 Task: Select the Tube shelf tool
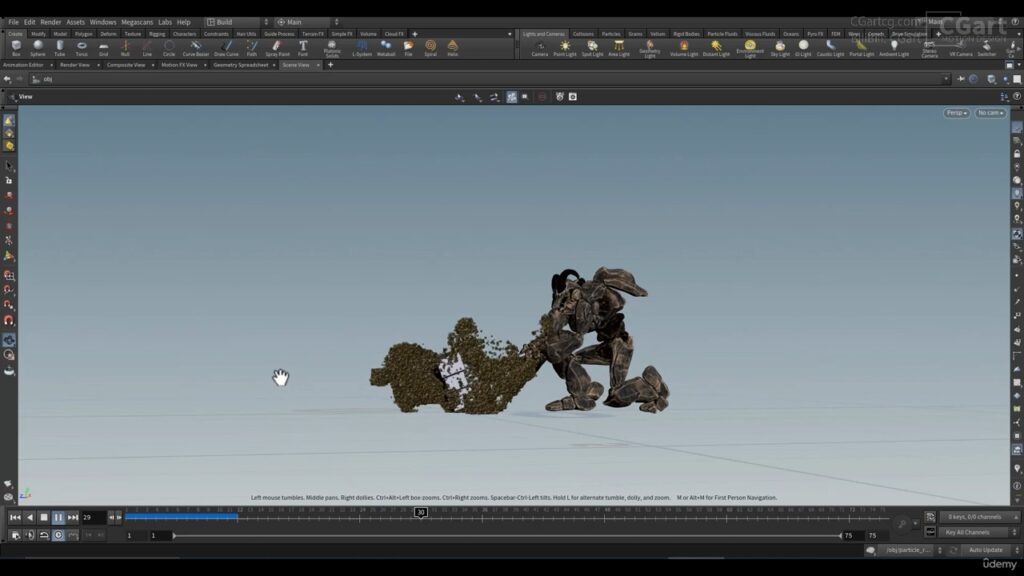tap(59, 48)
